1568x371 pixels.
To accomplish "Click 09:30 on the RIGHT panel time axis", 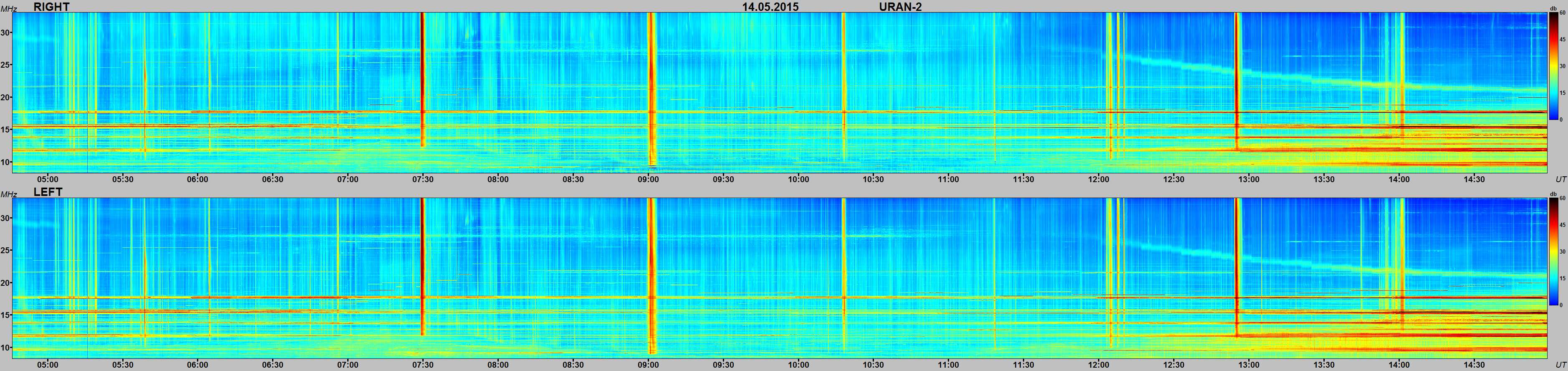I will pos(723,179).
